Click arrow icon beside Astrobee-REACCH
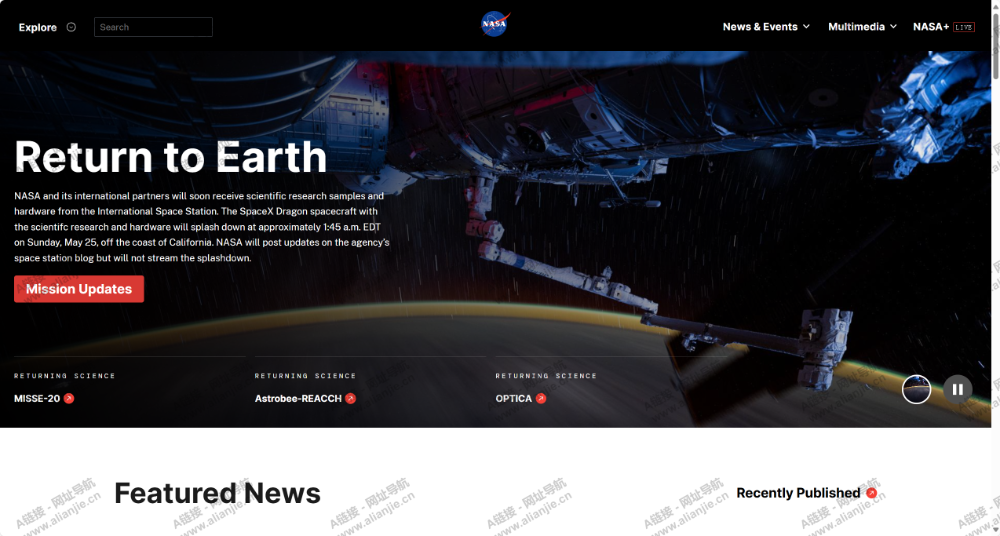The image size is (1000, 536). 350,399
